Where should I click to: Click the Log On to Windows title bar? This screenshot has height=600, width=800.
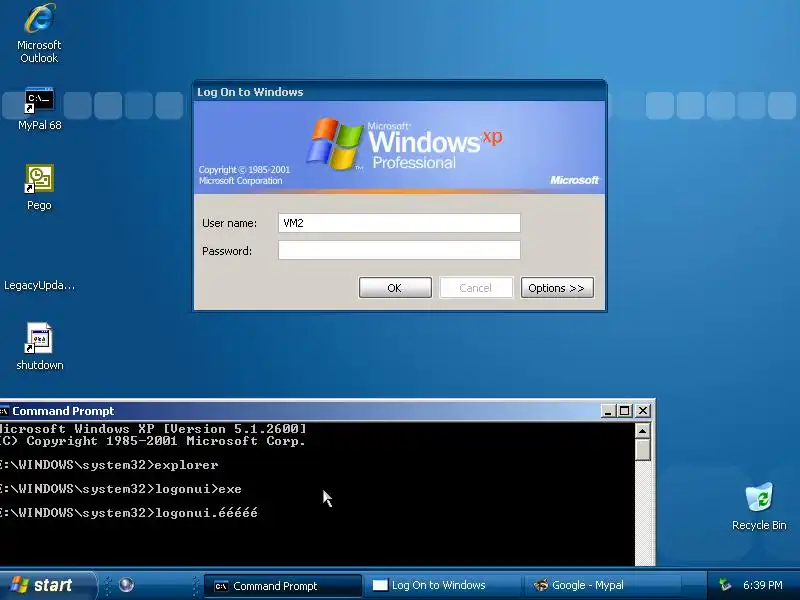399,92
